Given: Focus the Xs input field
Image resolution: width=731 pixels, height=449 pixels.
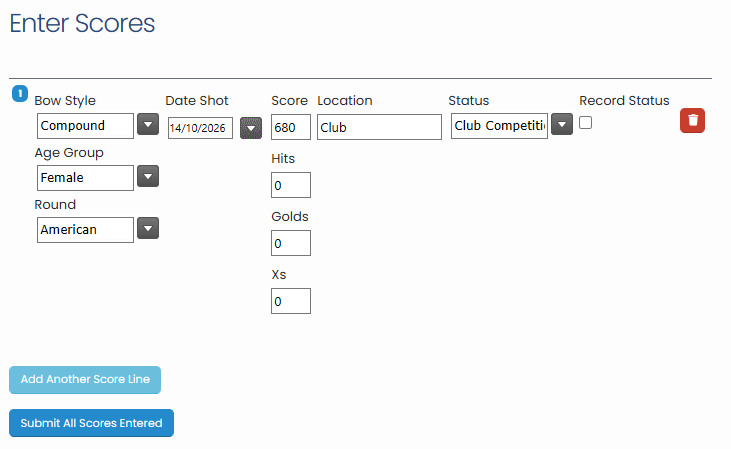Looking at the screenshot, I should coord(291,301).
